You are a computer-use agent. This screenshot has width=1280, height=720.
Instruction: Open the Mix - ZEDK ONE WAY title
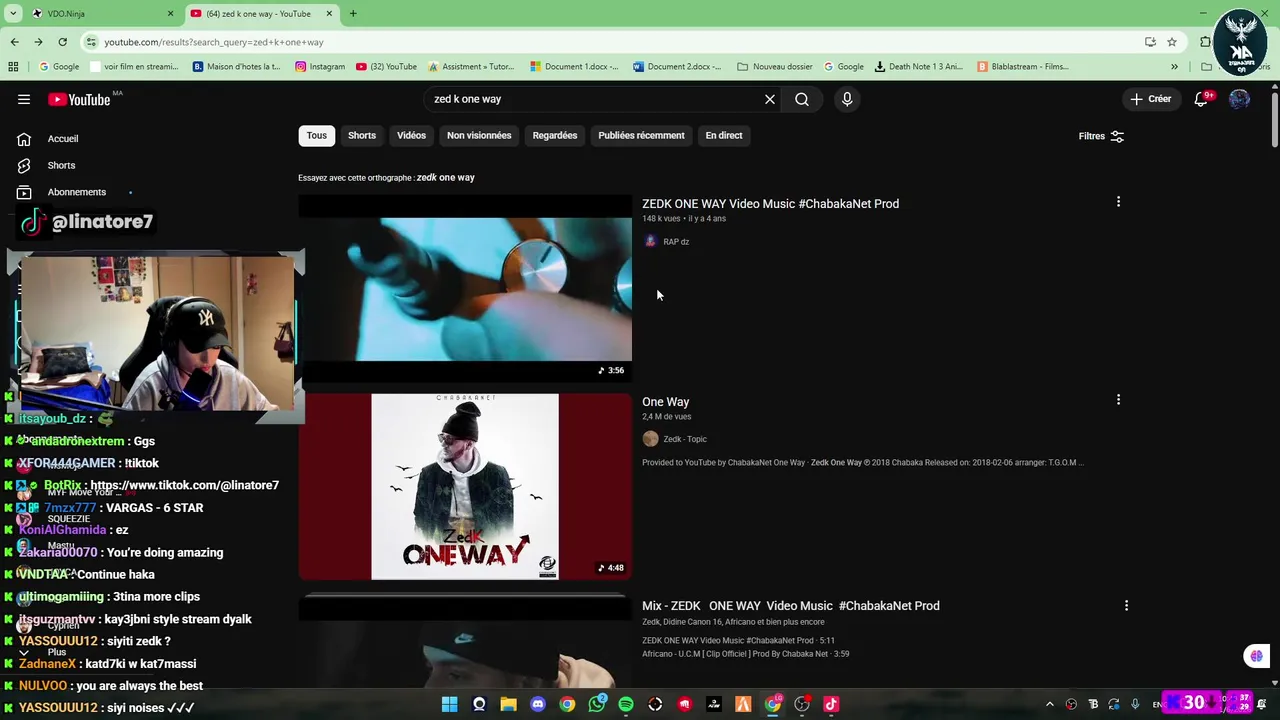point(790,605)
